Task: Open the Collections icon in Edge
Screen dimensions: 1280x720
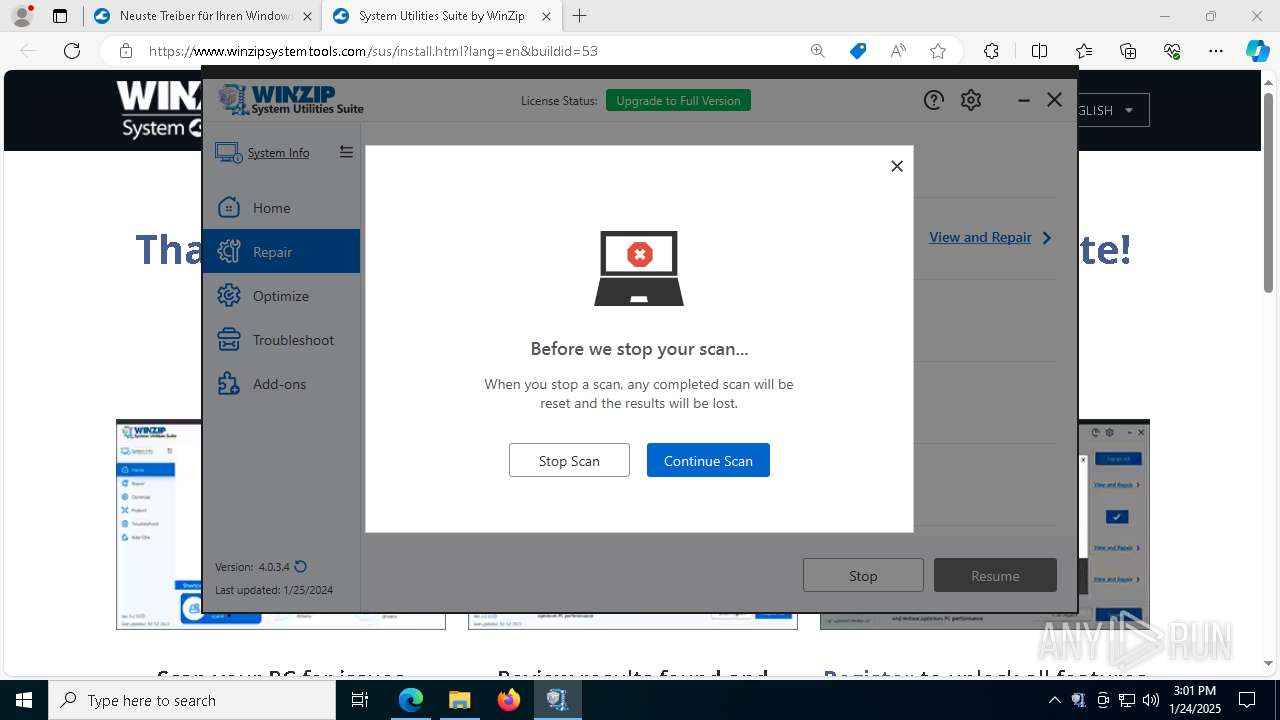Action: pyautogui.click(x=1128, y=51)
